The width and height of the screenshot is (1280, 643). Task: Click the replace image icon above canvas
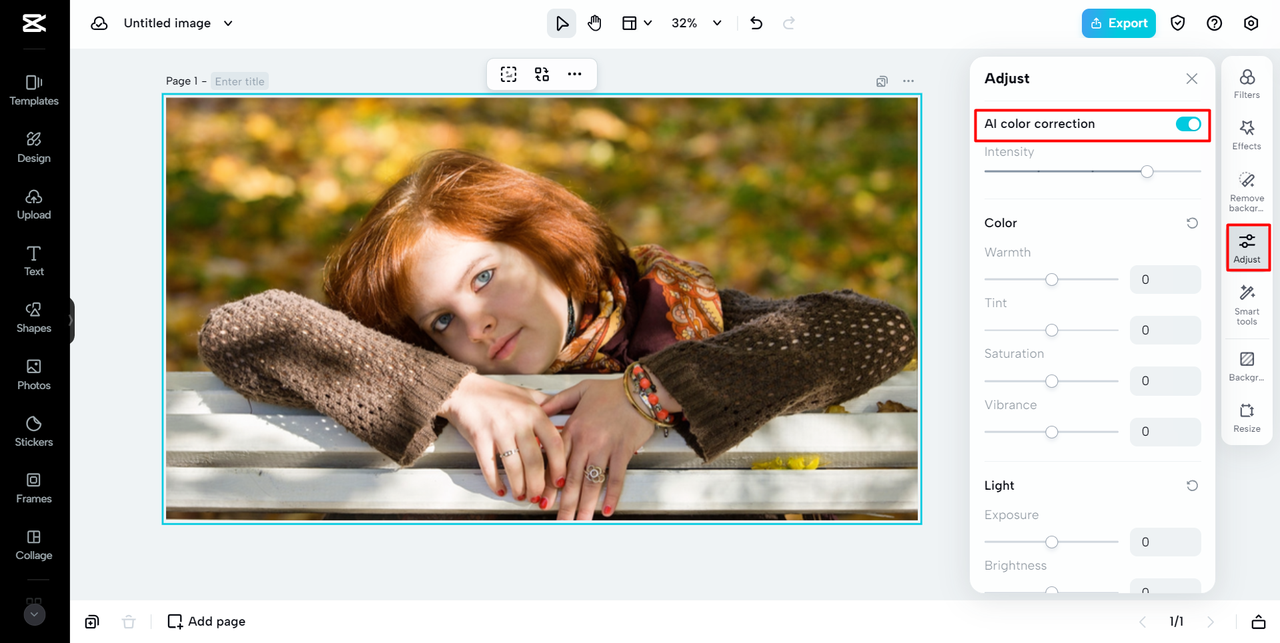[542, 74]
